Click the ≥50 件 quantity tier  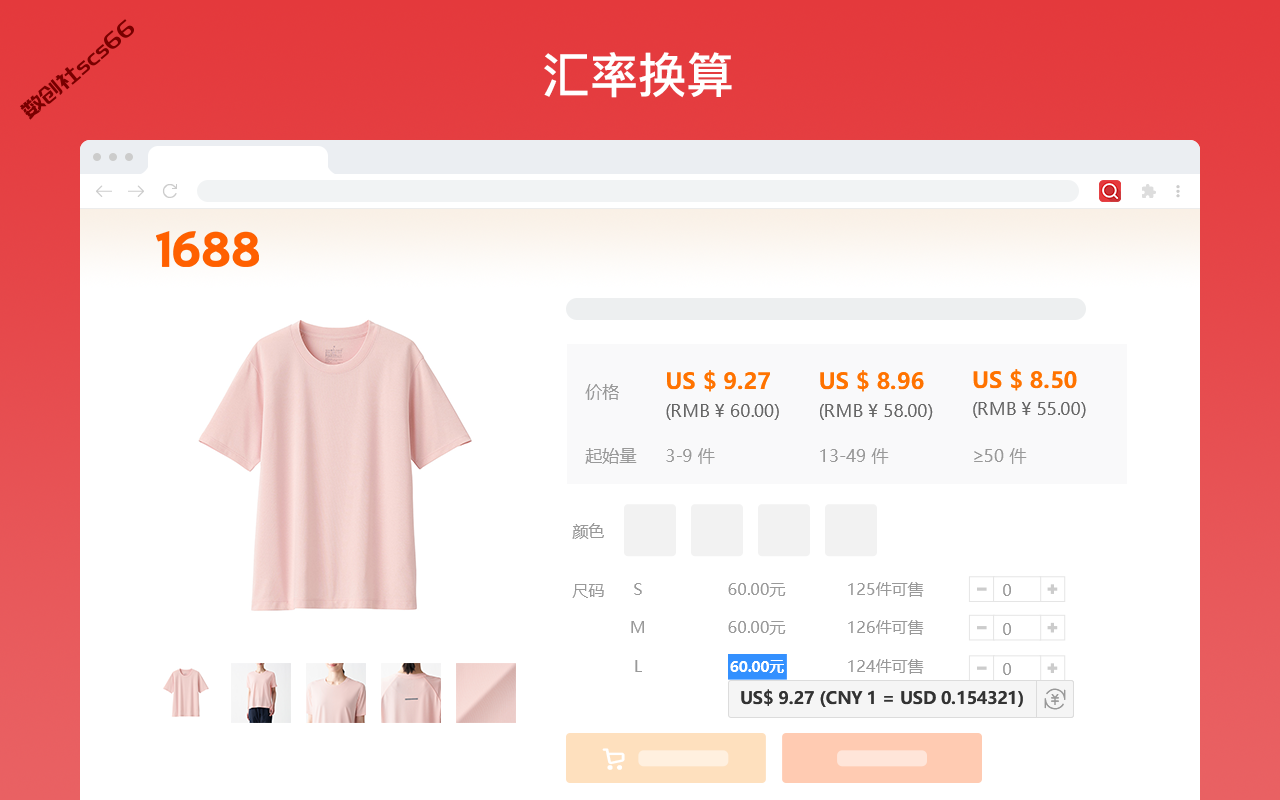[1000, 456]
